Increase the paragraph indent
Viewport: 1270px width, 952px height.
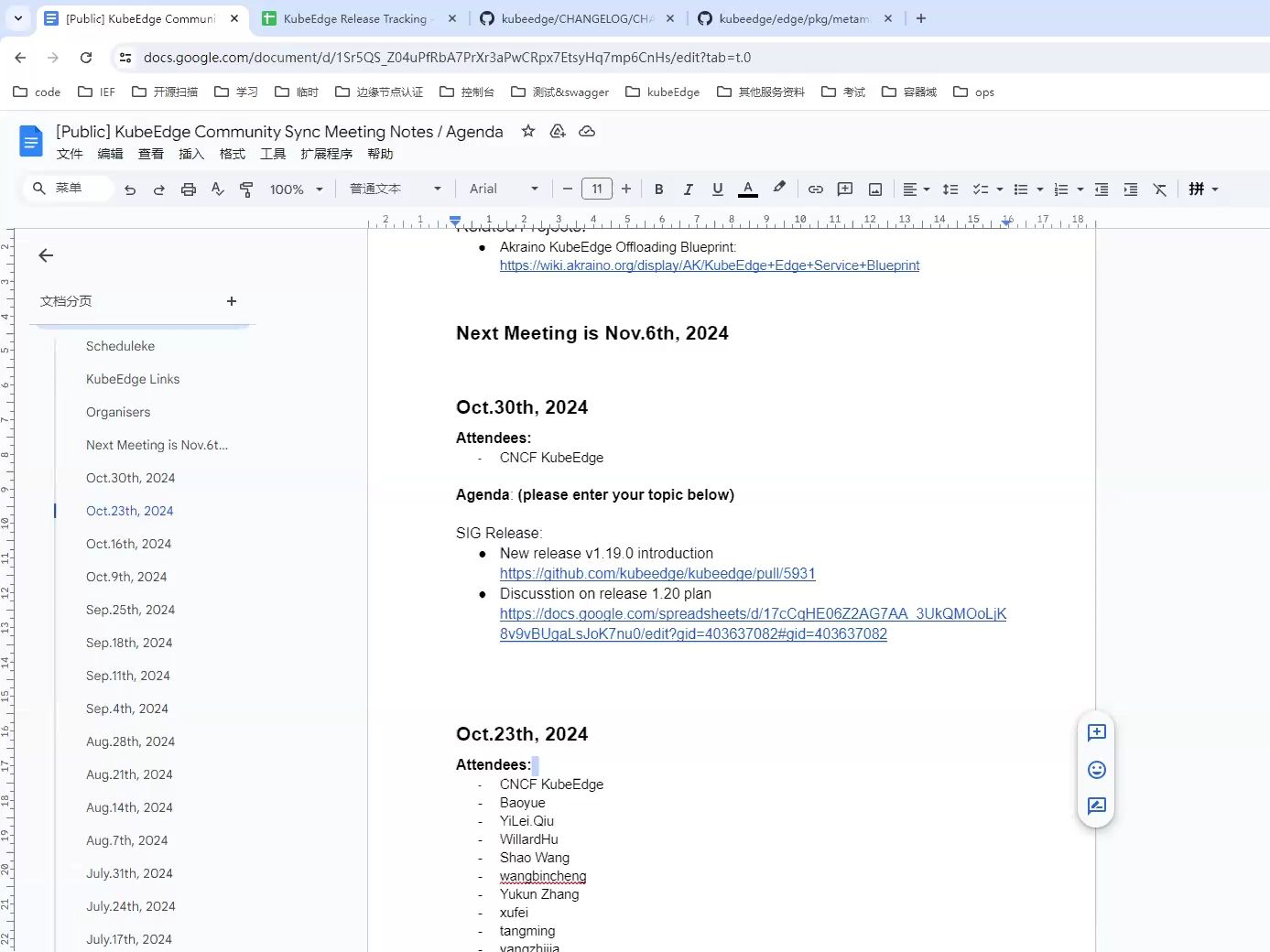[x=1131, y=189]
